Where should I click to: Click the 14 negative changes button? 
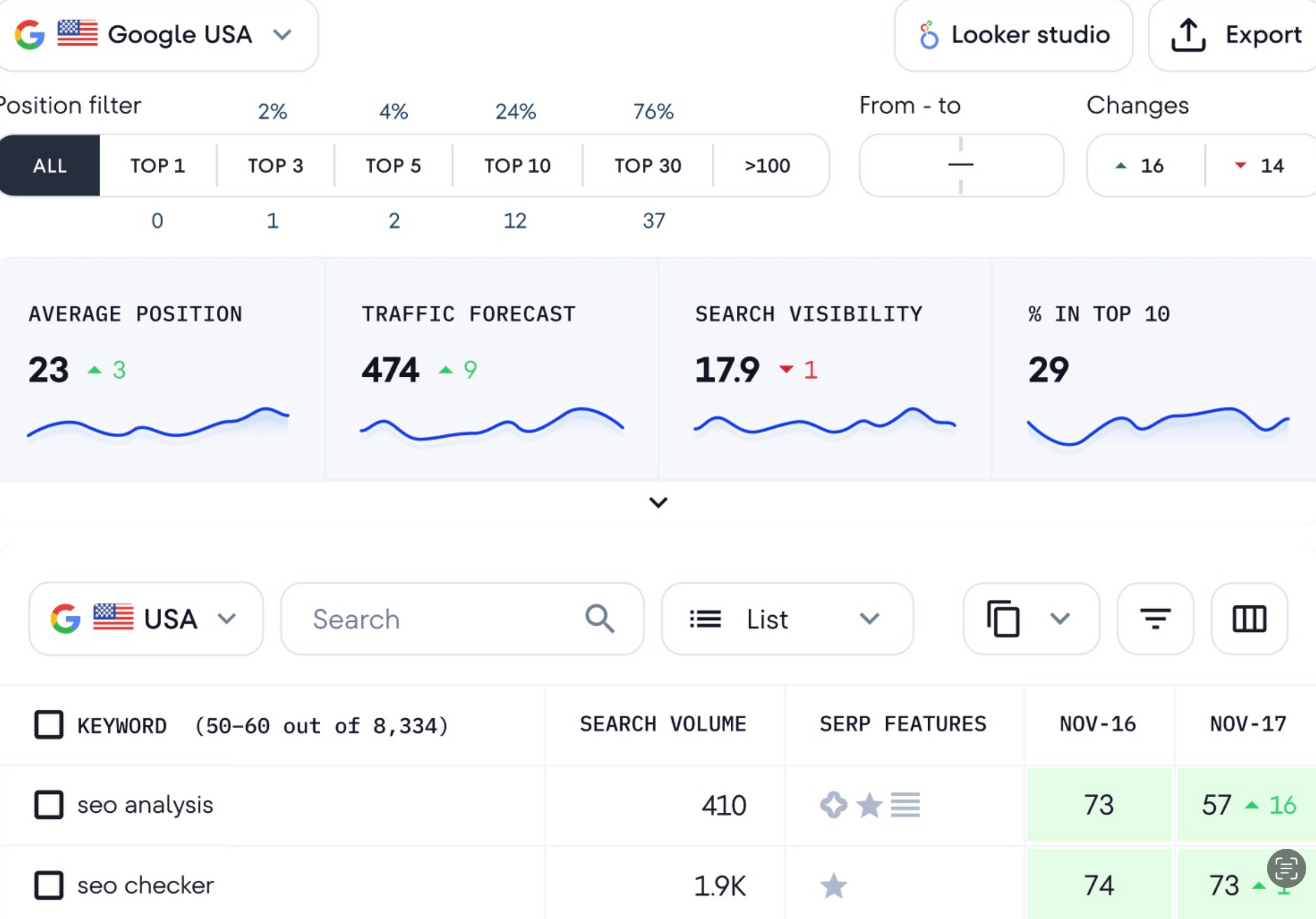click(x=1261, y=165)
